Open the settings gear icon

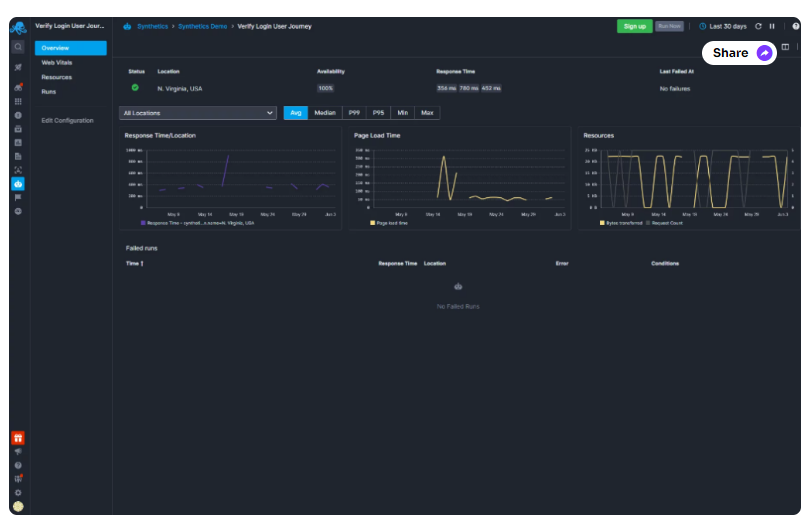tap(18, 492)
